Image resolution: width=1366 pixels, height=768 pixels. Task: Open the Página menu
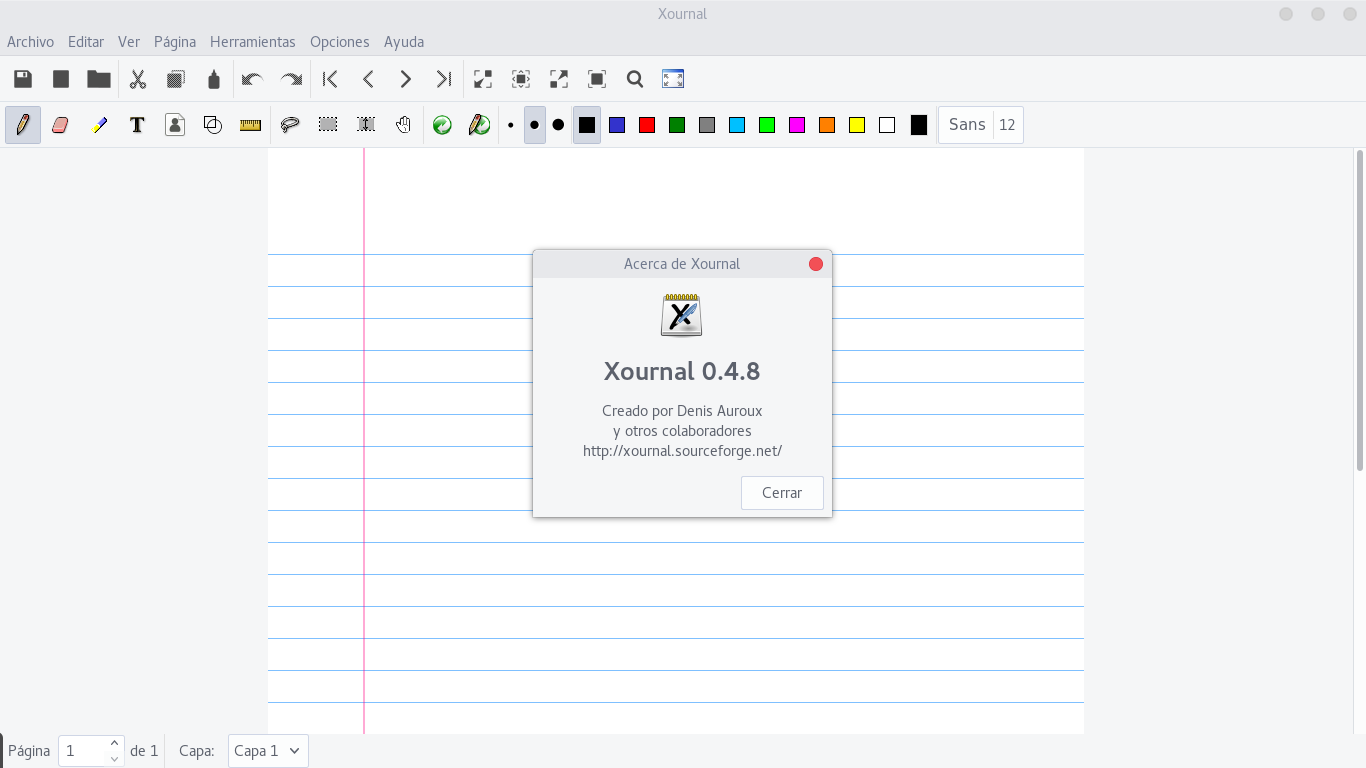pyautogui.click(x=175, y=42)
